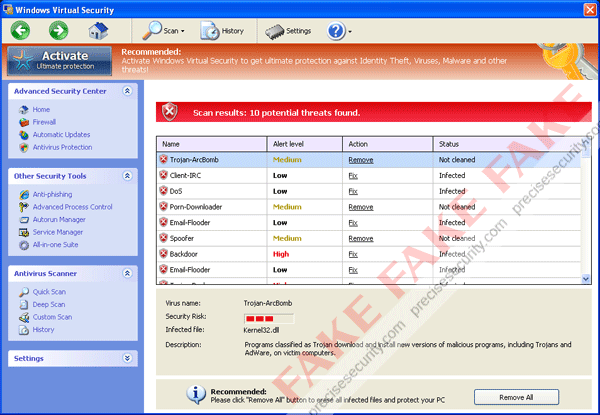Click the Custom Scan icon
Viewport: 600px width, 415px height.
point(24,317)
